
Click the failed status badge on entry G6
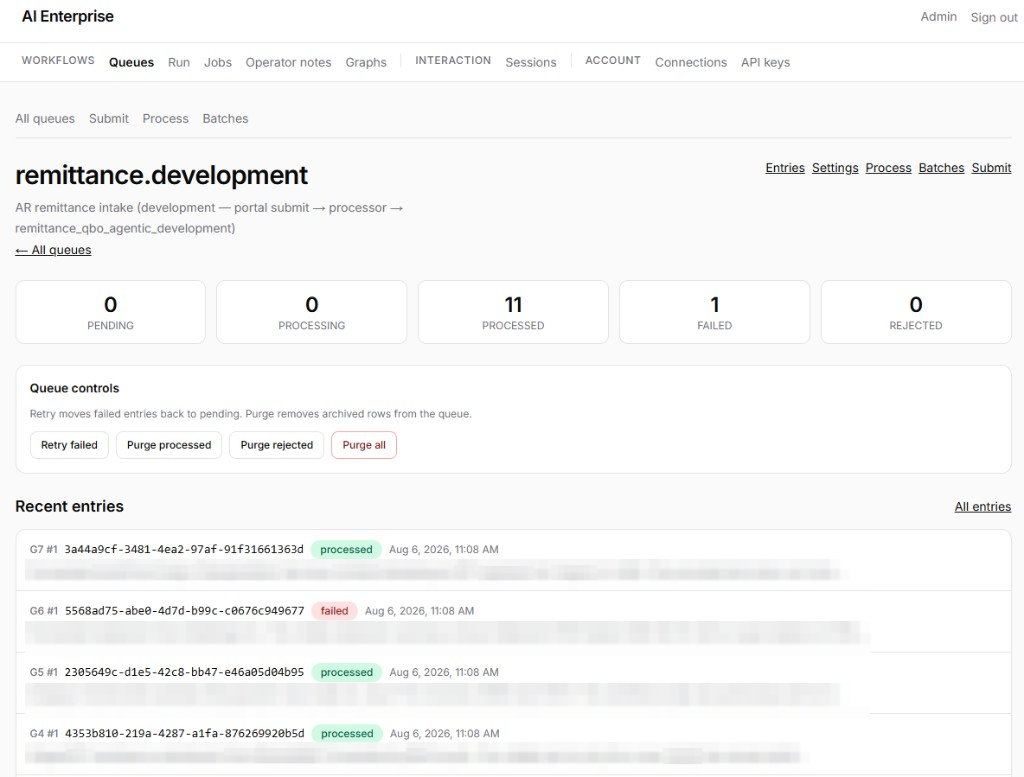(x=334, y=610)
